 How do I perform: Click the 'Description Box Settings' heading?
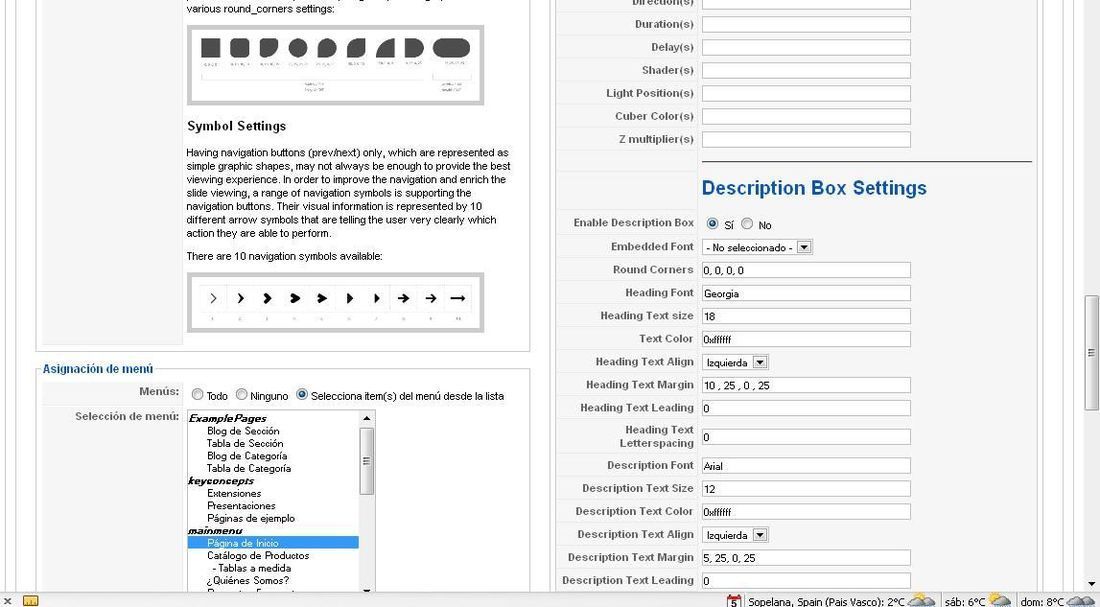[x=814, y=188]
